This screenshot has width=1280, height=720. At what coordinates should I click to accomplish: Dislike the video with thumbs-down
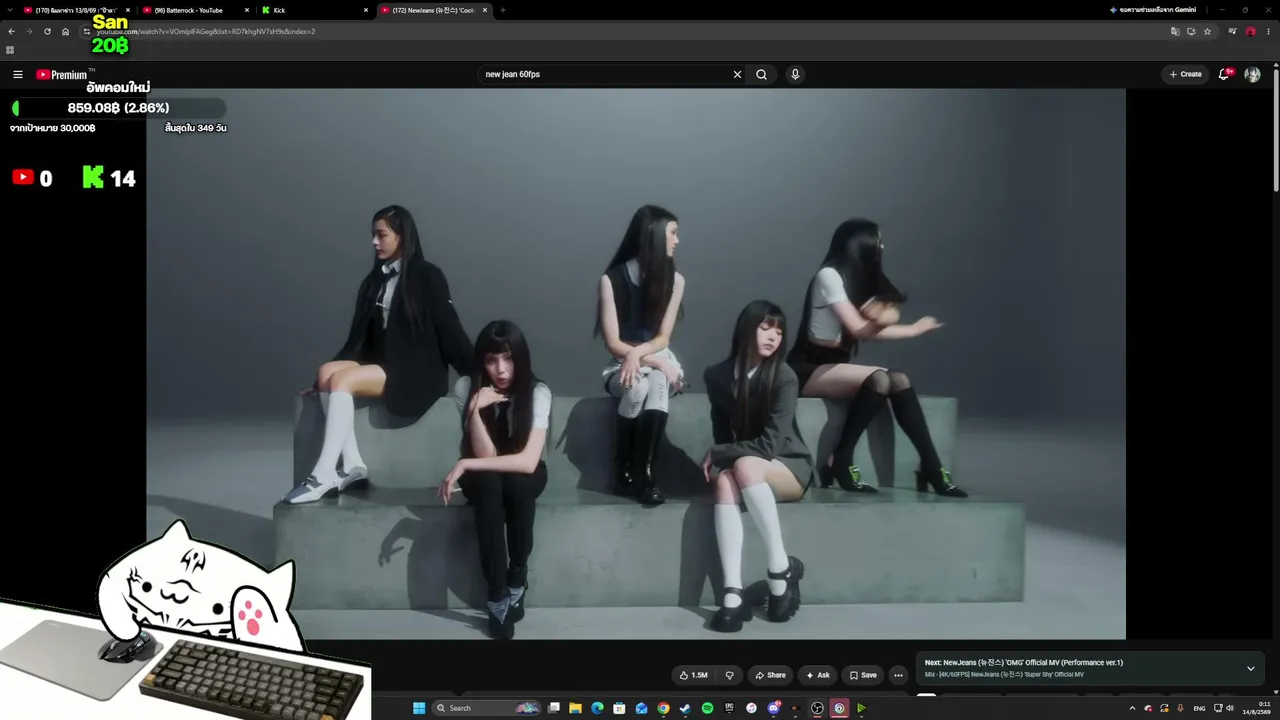(729, 675)
